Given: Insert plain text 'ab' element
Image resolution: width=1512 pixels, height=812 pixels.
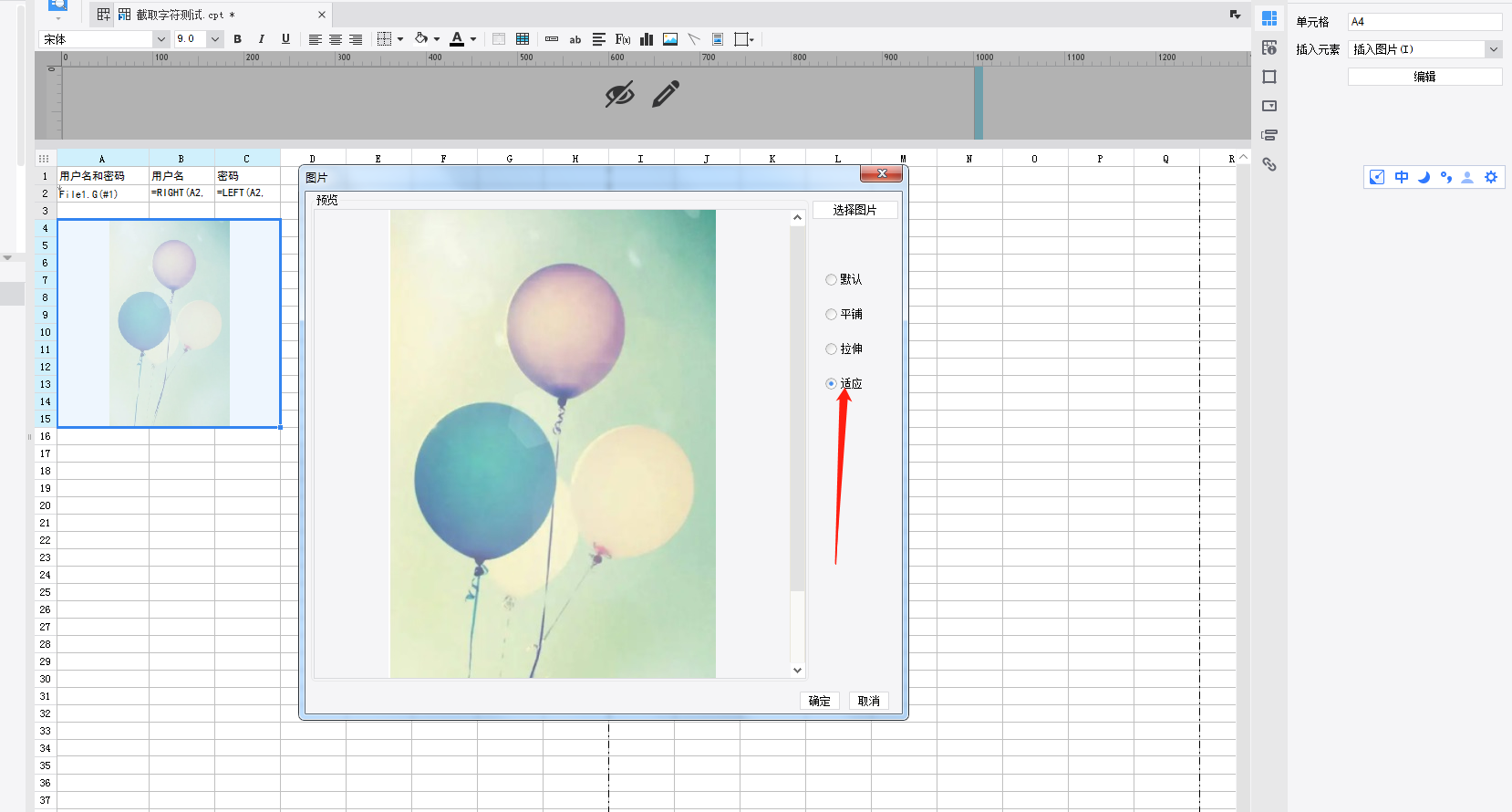Looking at the screenshot, I should point(575,39).
